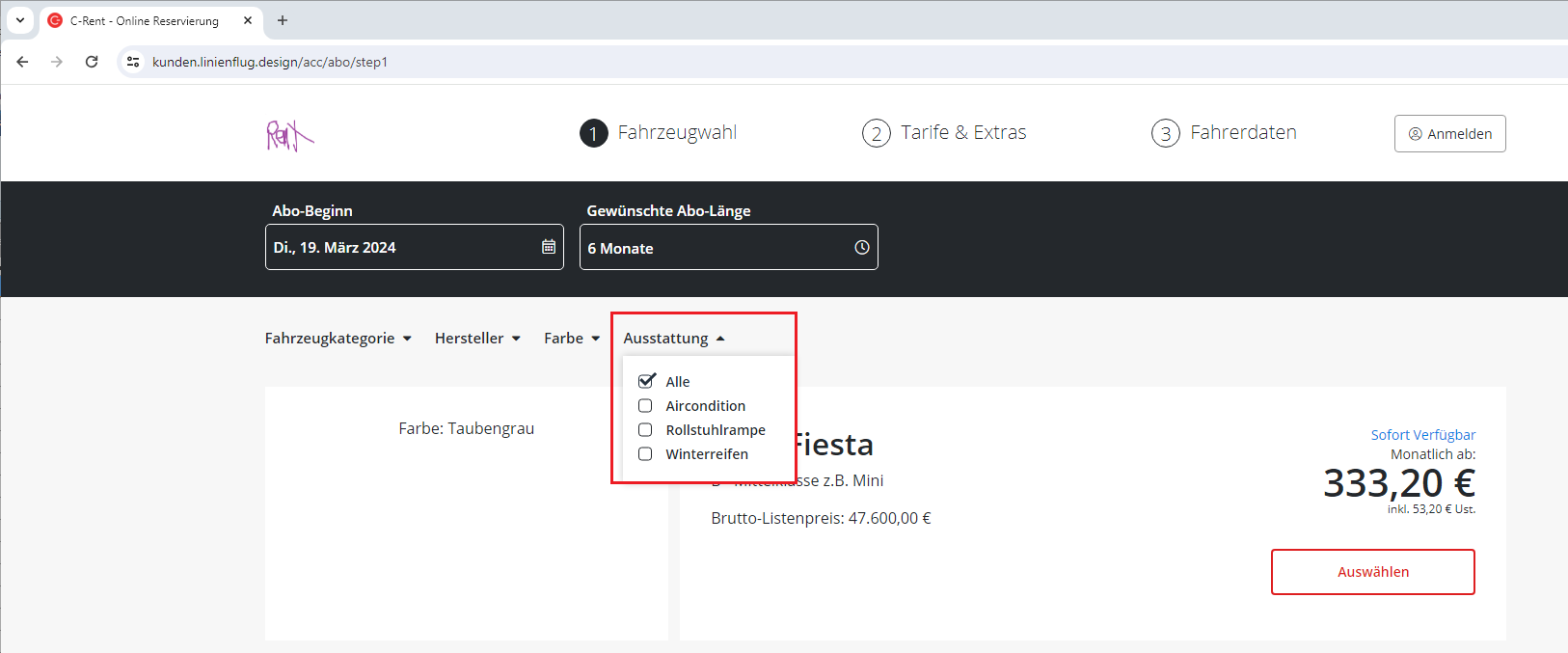Expand the Fahrzeugkategorie filter dropdown
The width and height of the screenshot is (1568, 653).
[338, 339]
